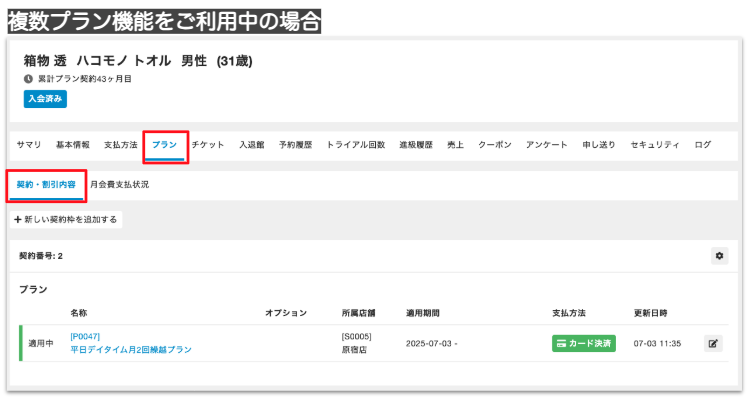
Task: Go to the チケット tab
Action: coord(207,145)
